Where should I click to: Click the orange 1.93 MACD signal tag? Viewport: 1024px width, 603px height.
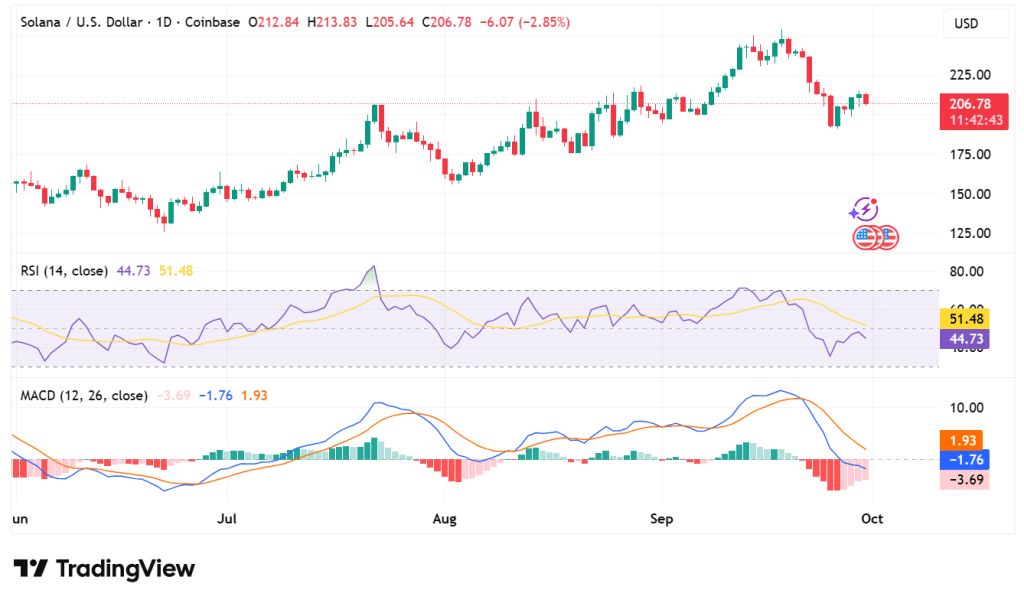[966, 440]
